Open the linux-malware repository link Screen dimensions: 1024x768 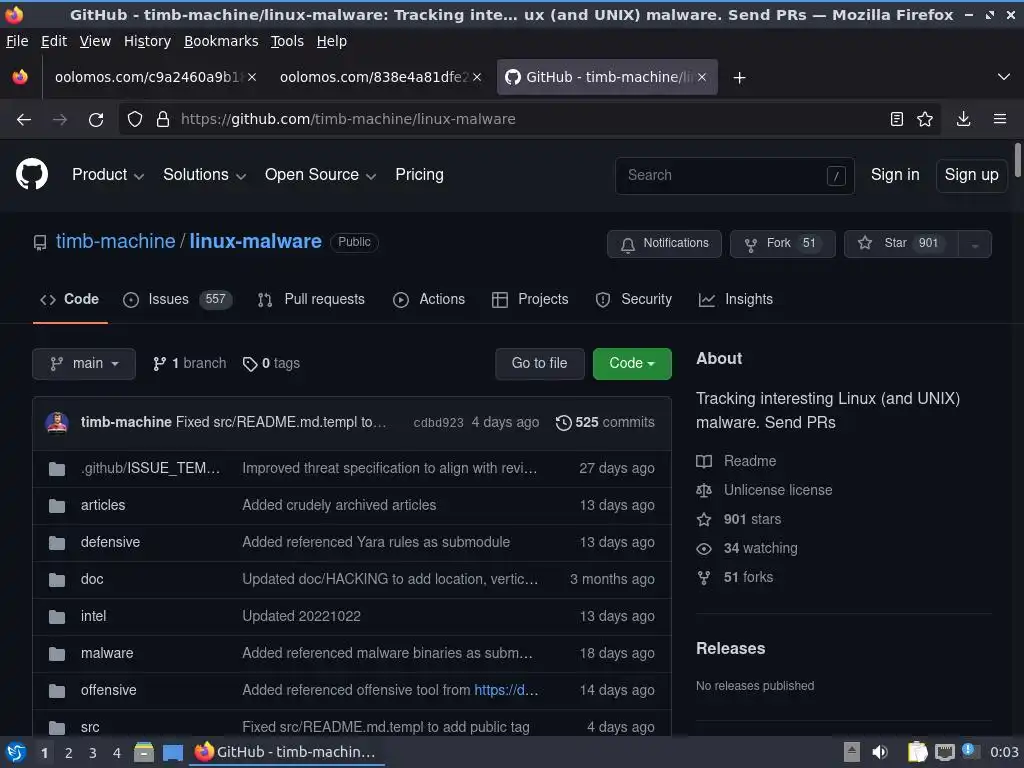[255, 242]
